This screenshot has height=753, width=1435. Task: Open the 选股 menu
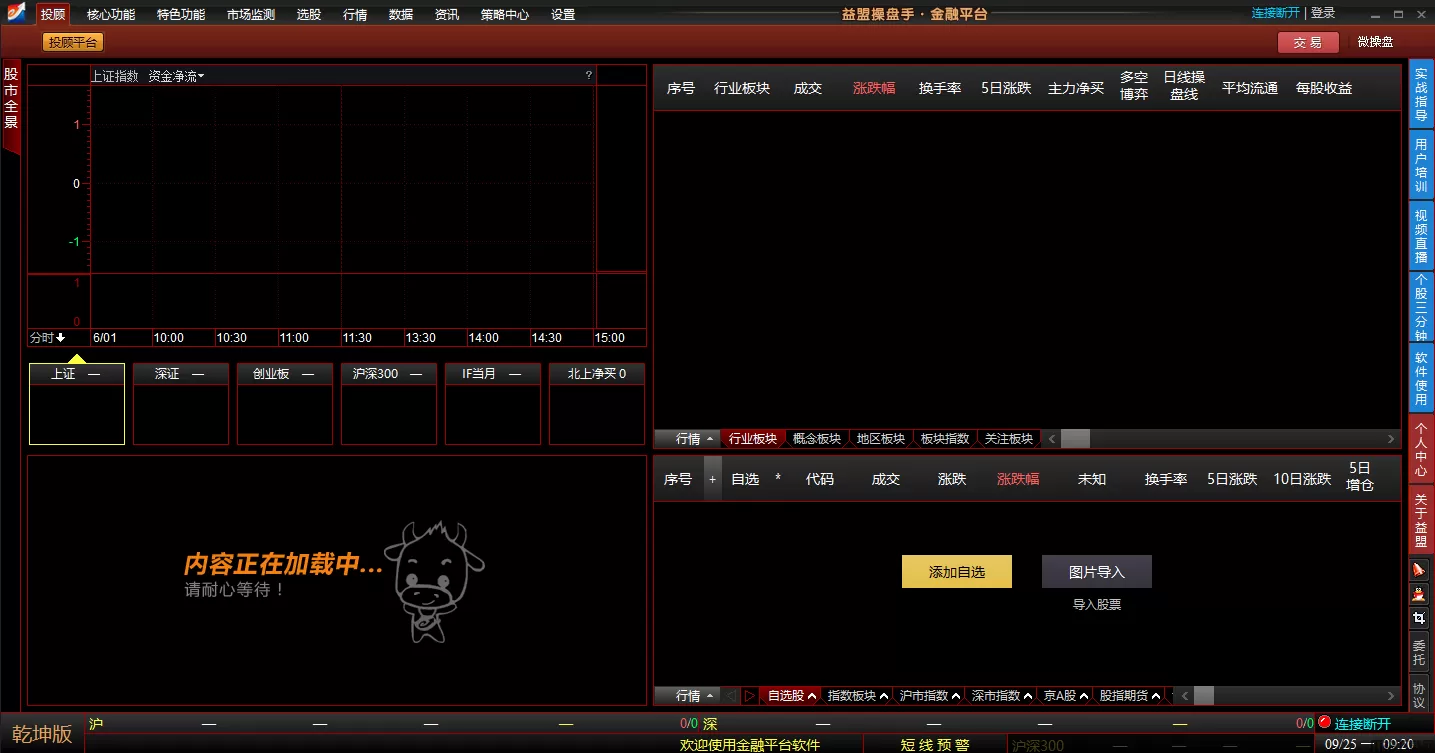309,15
